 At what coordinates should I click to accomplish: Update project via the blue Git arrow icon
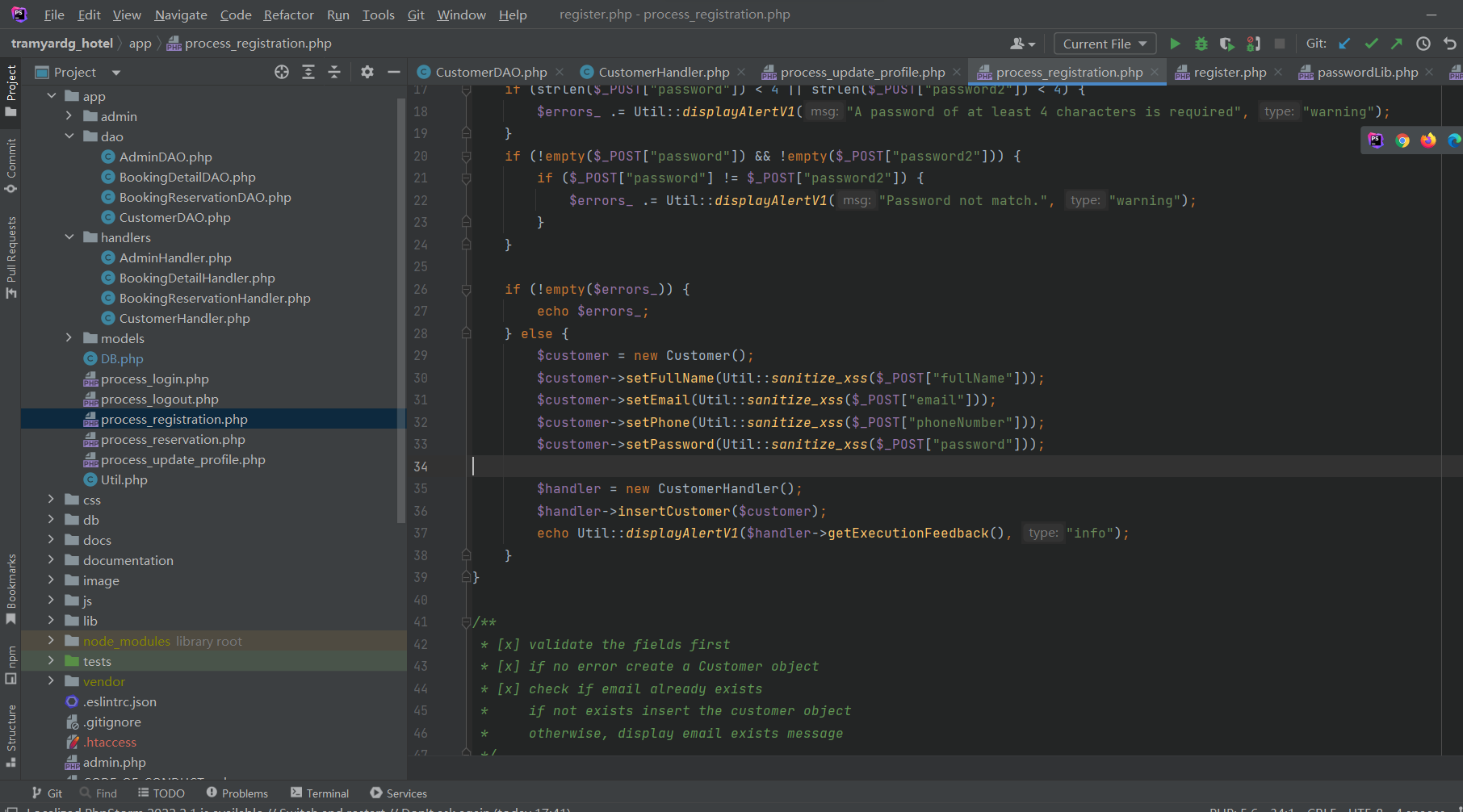[1344, 44]
